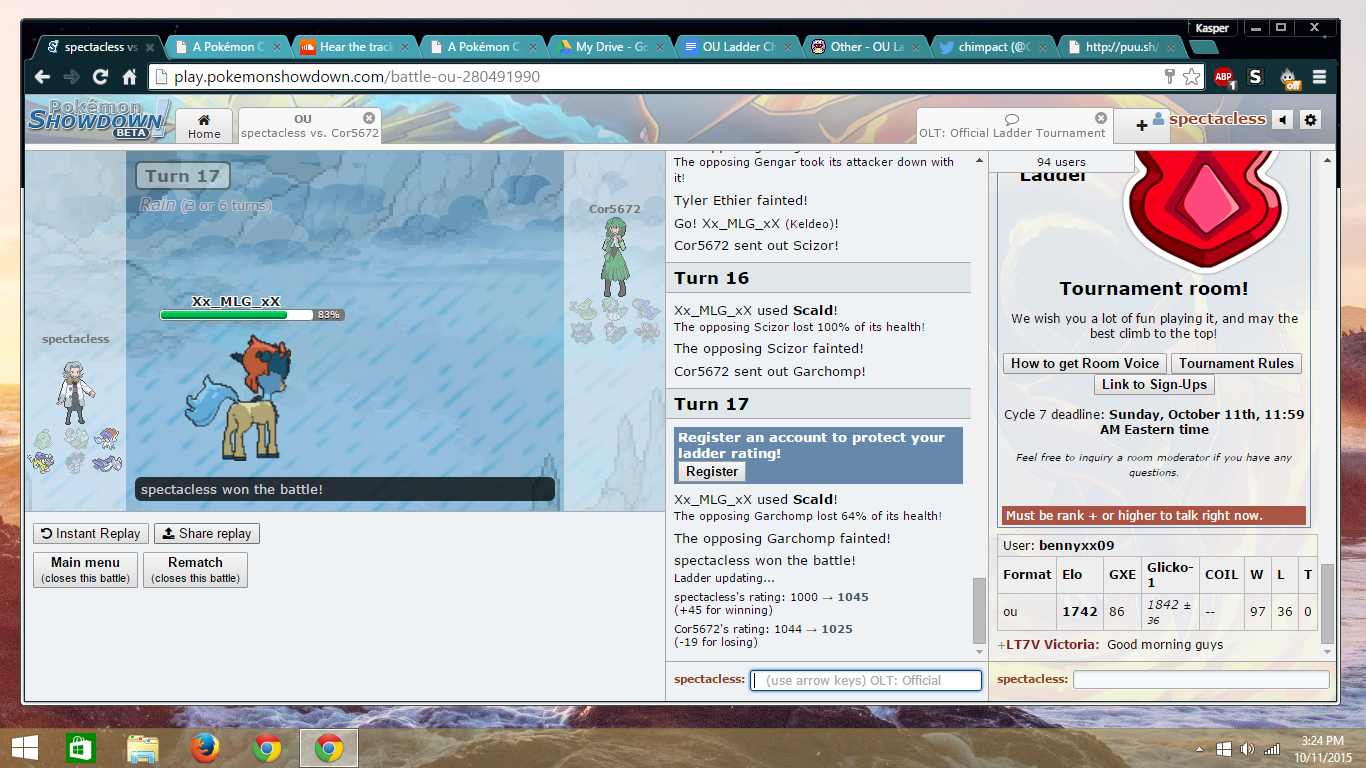
Task: Click the 94 users list header
Action: (1061, 162)
